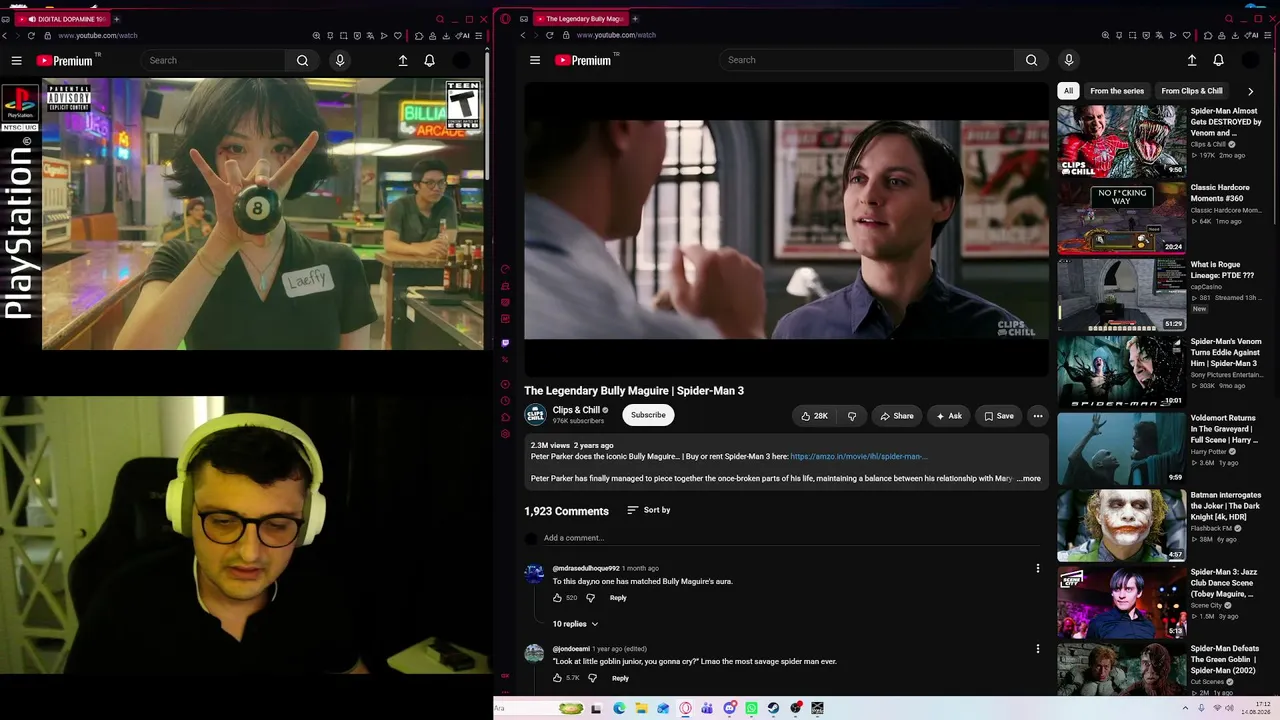Click the search field in left YouTube window
The width and height of the screenshot is (1280, 720).
pos(214,61)
